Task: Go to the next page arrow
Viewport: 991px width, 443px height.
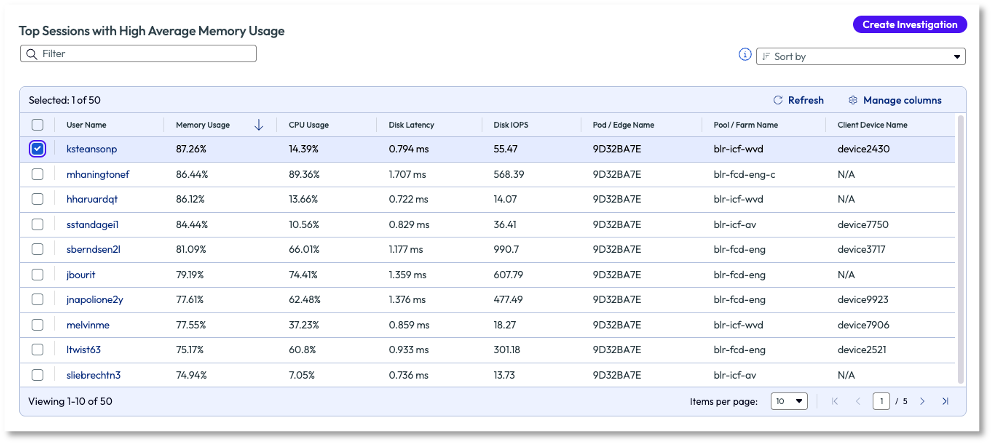Action: click(x=922, y=401)
